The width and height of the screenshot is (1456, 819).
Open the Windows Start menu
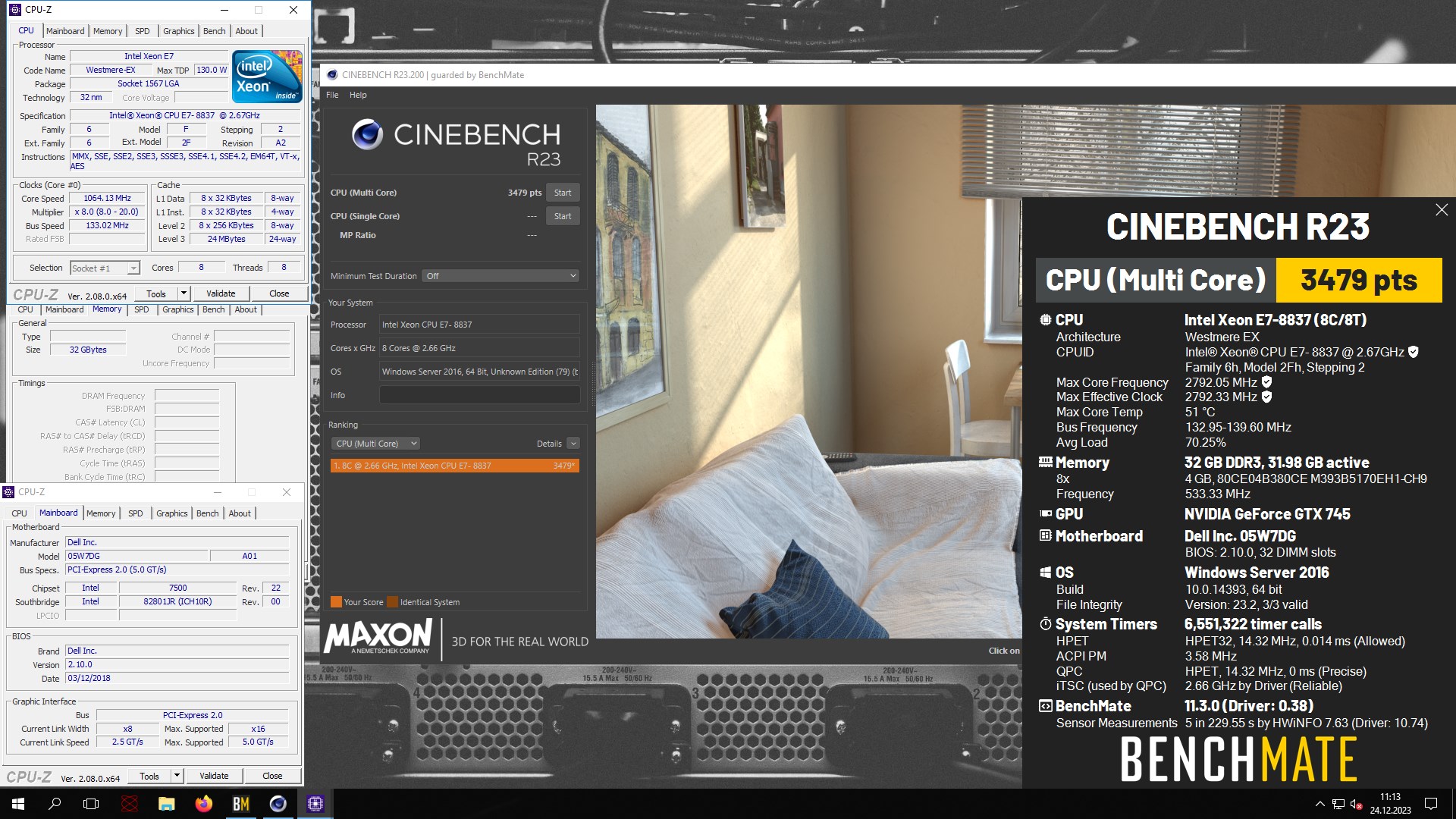(18, 804)
